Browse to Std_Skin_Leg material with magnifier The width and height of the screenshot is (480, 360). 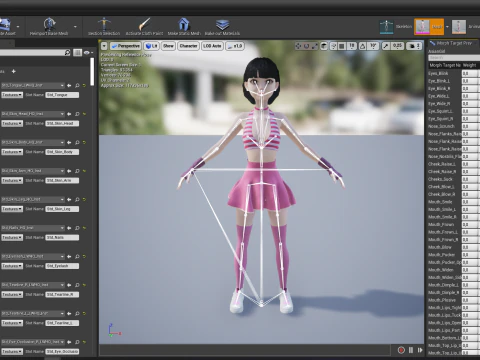point(77,199)
